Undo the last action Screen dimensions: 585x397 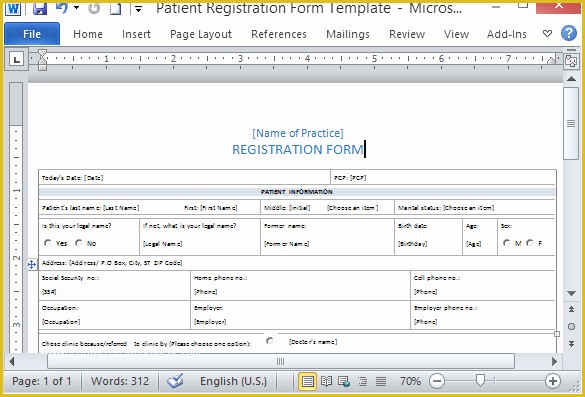[62, 8]
